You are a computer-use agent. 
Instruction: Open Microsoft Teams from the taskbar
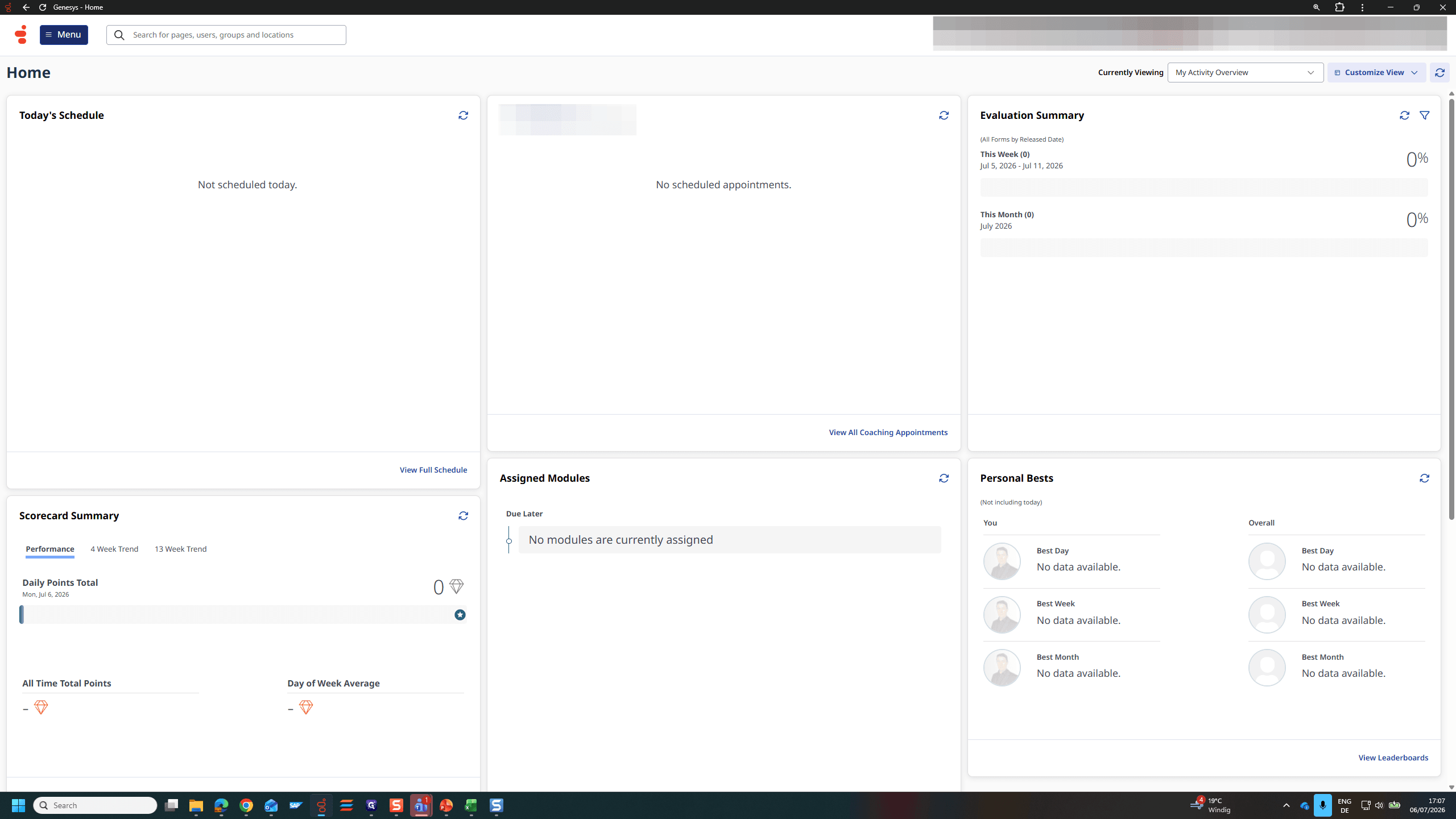pos(421,805)
